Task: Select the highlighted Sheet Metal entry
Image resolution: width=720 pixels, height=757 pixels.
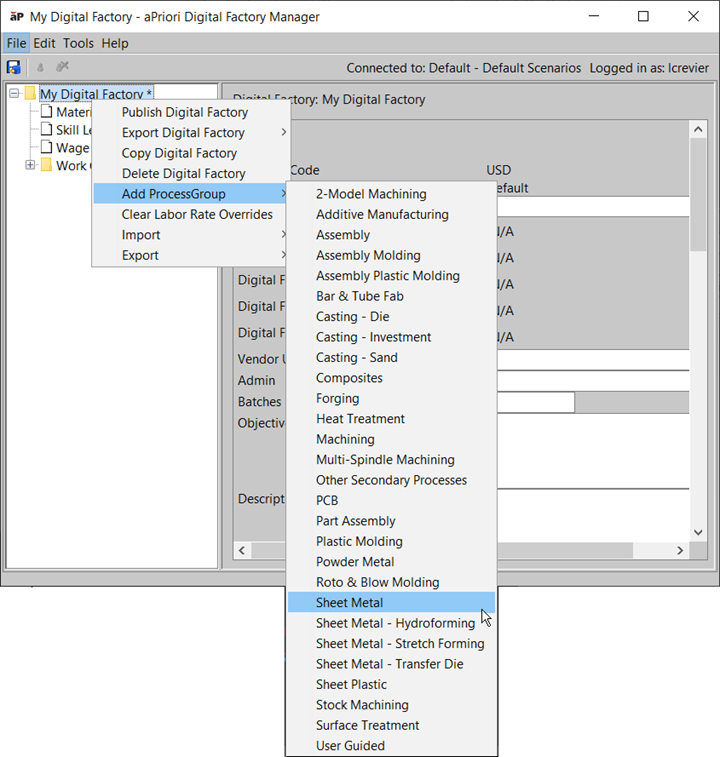Action: coord(391,603)
